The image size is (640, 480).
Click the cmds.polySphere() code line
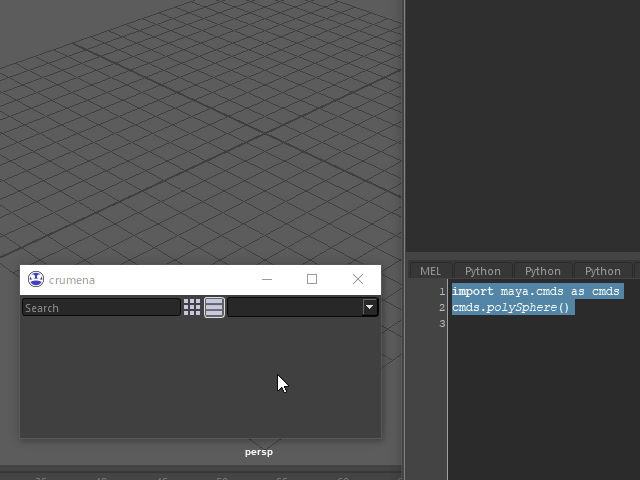tap(511, 307)
